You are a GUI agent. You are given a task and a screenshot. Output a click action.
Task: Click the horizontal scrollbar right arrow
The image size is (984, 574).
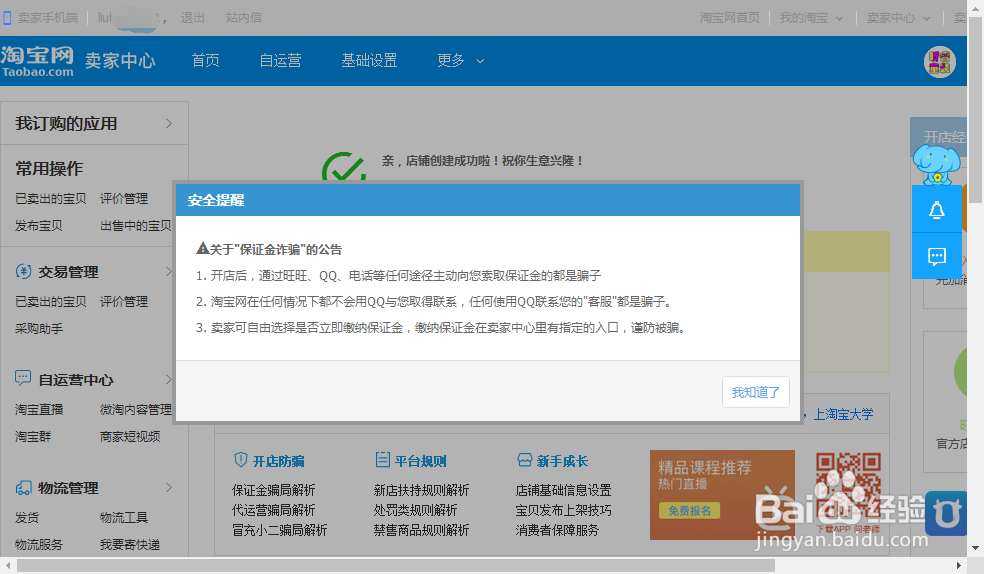pos(959,566)
